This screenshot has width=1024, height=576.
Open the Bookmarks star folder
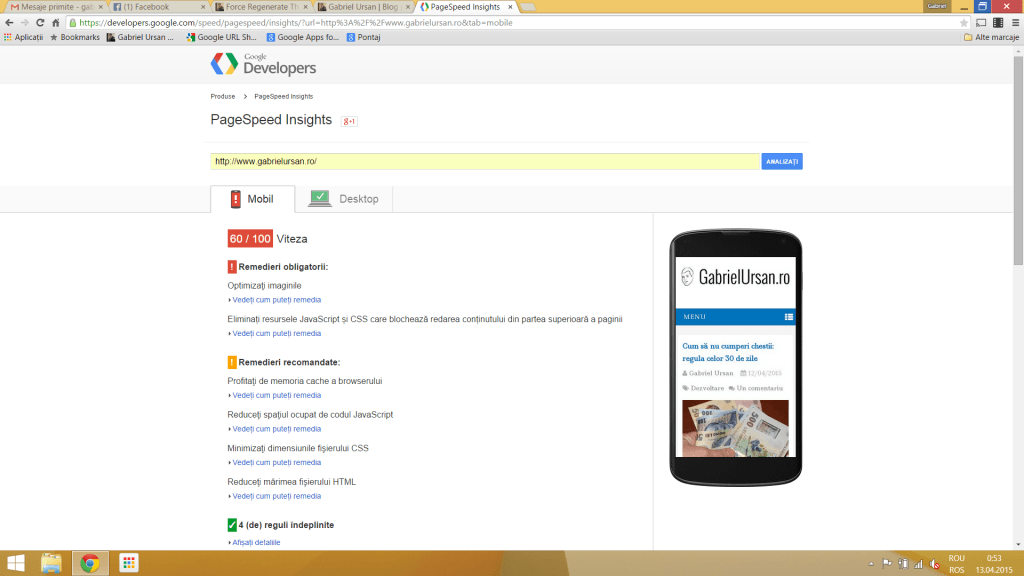[x=75, y=37]
